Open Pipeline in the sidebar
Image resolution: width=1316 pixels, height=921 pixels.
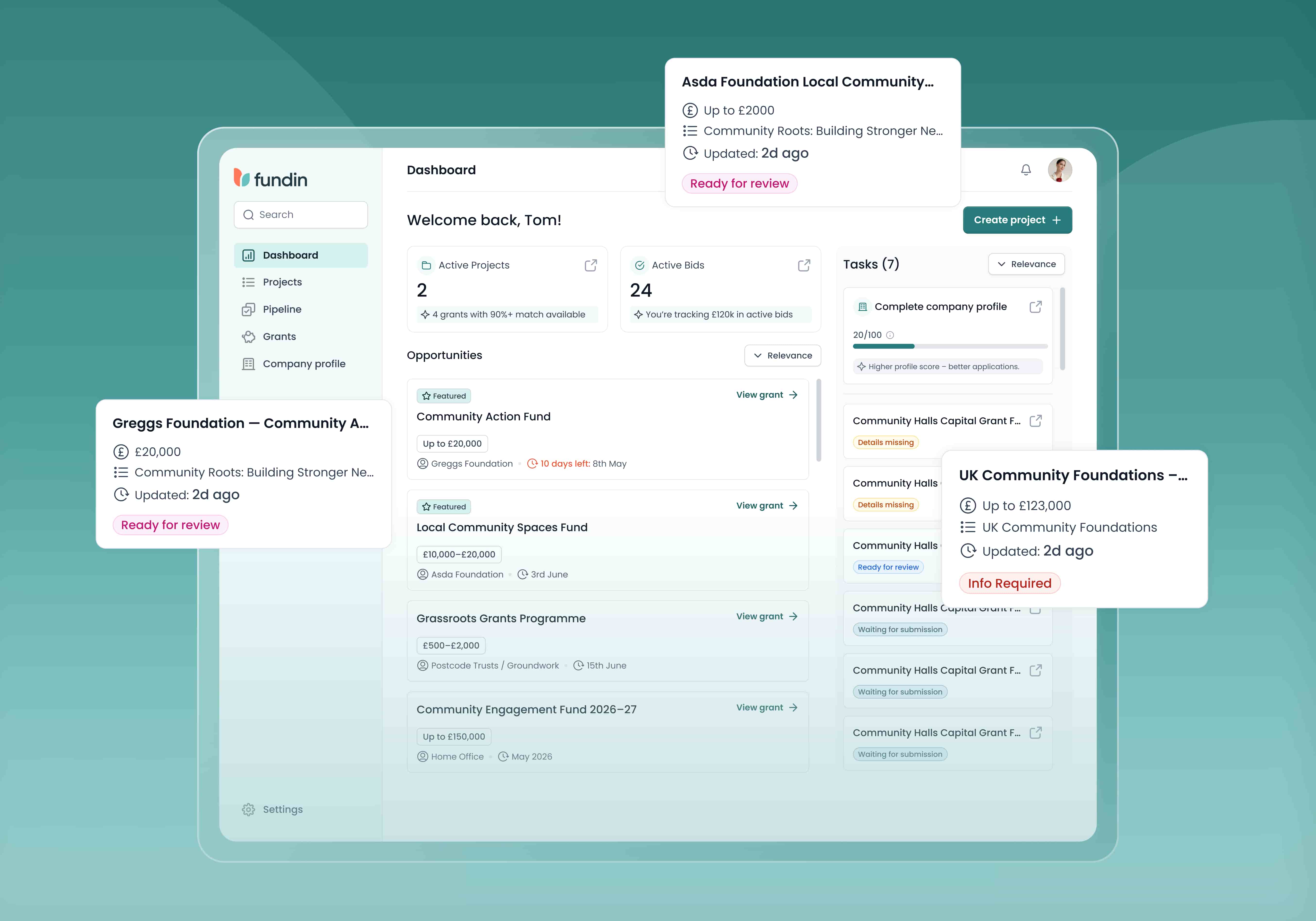click(x=301, y=309)
